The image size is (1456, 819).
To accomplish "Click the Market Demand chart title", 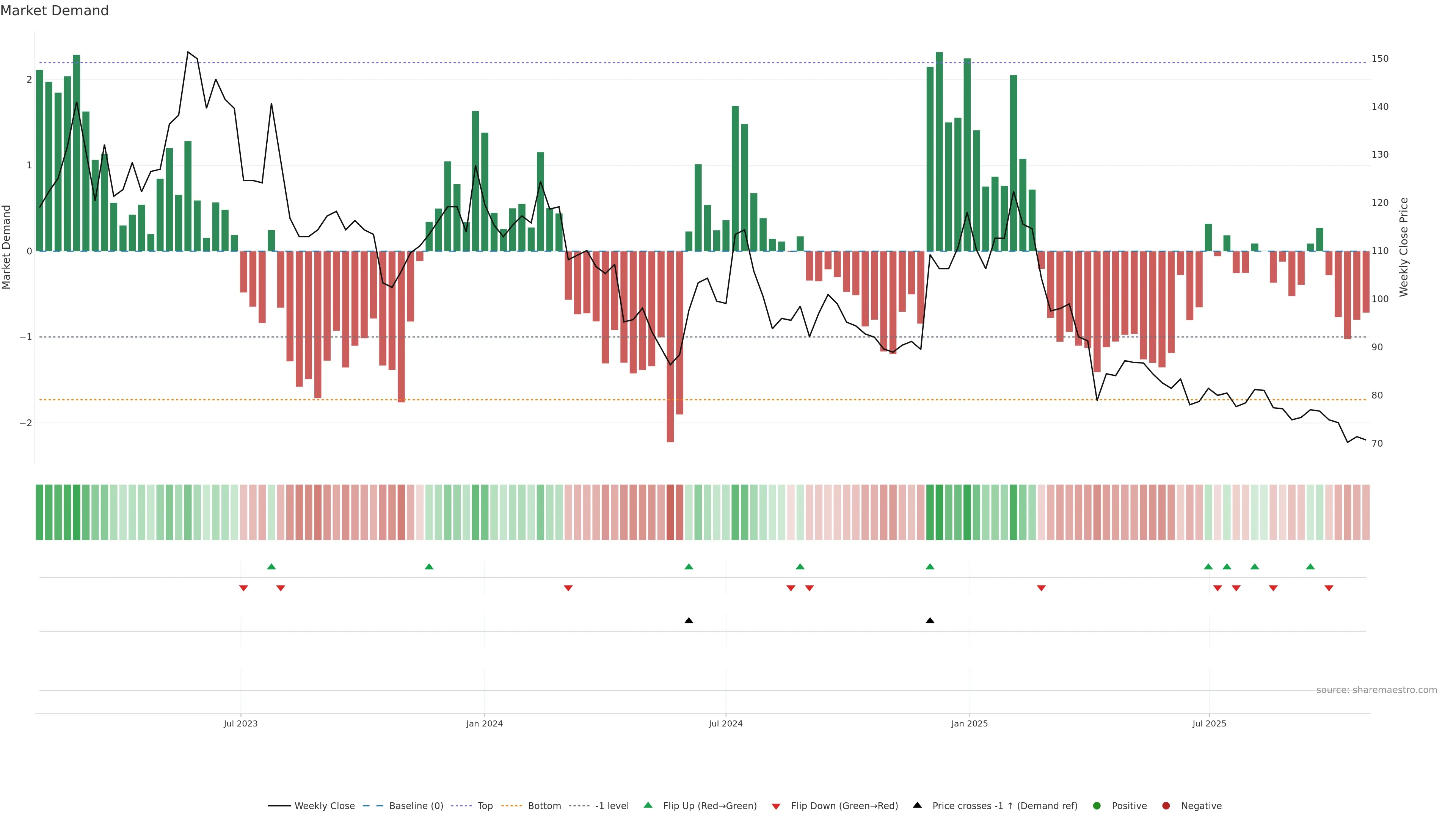I will click(x=54, y=11).
